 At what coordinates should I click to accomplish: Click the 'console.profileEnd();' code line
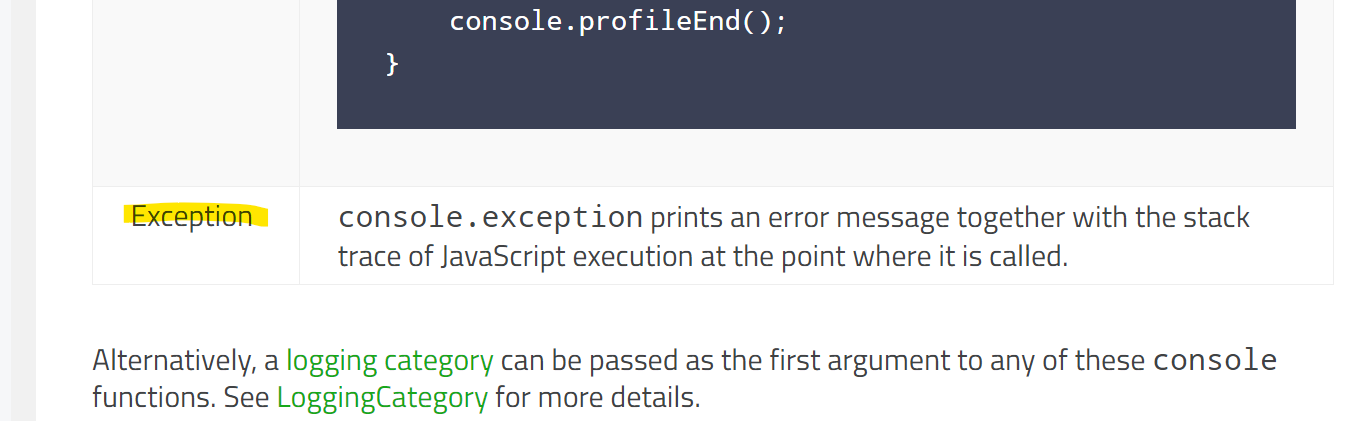pyautogui.click(x=618, y=21)
